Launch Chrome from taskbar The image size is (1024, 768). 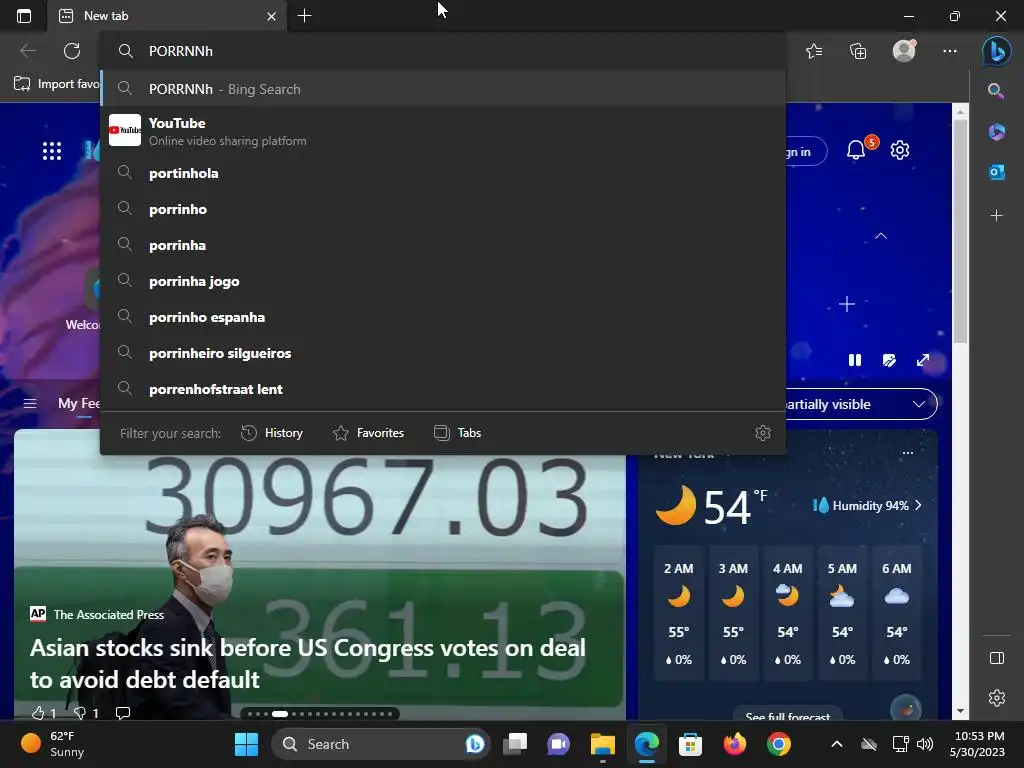tap(778, 744)
